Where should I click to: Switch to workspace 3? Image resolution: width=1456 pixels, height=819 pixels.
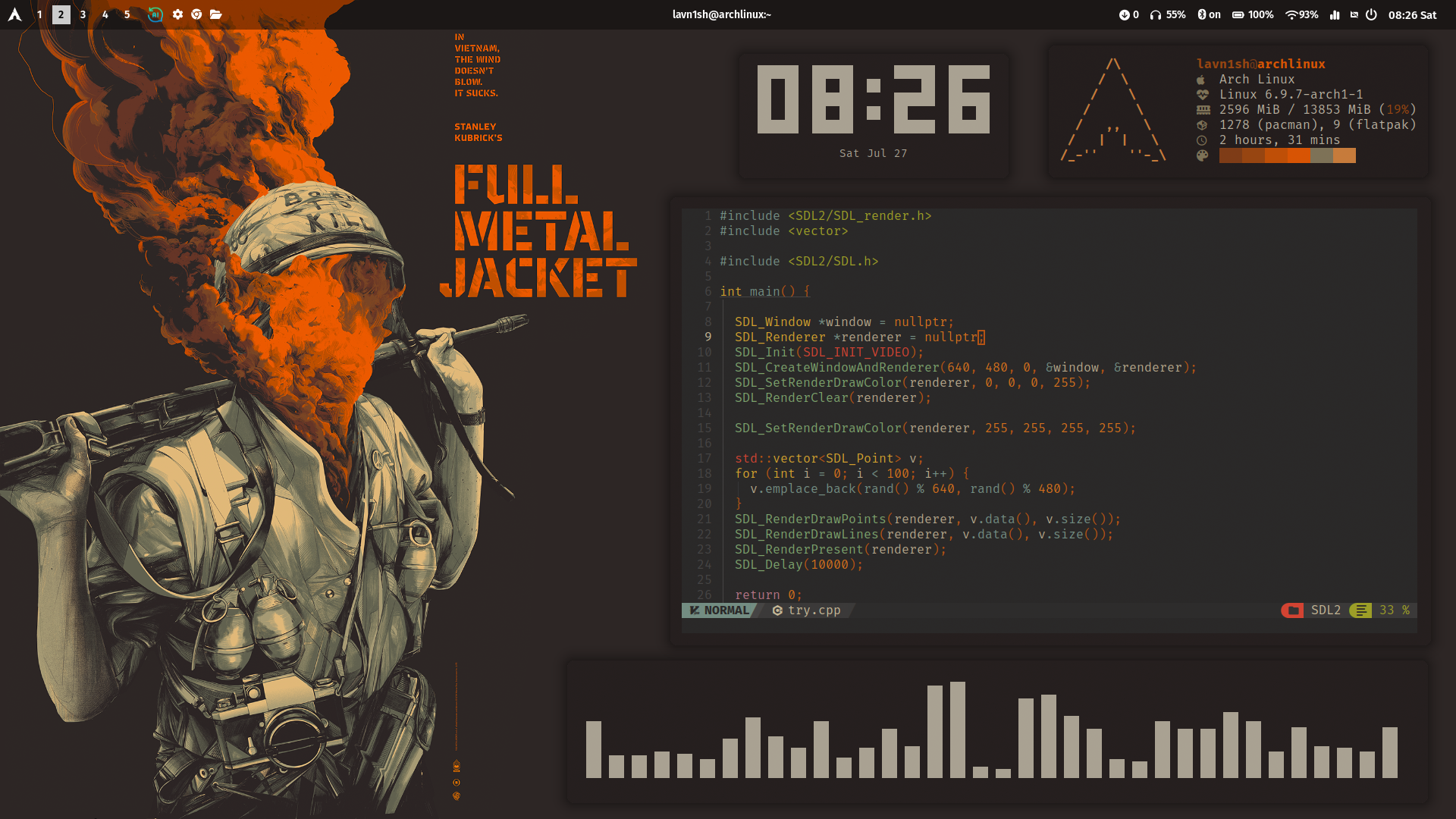[83, 14]
